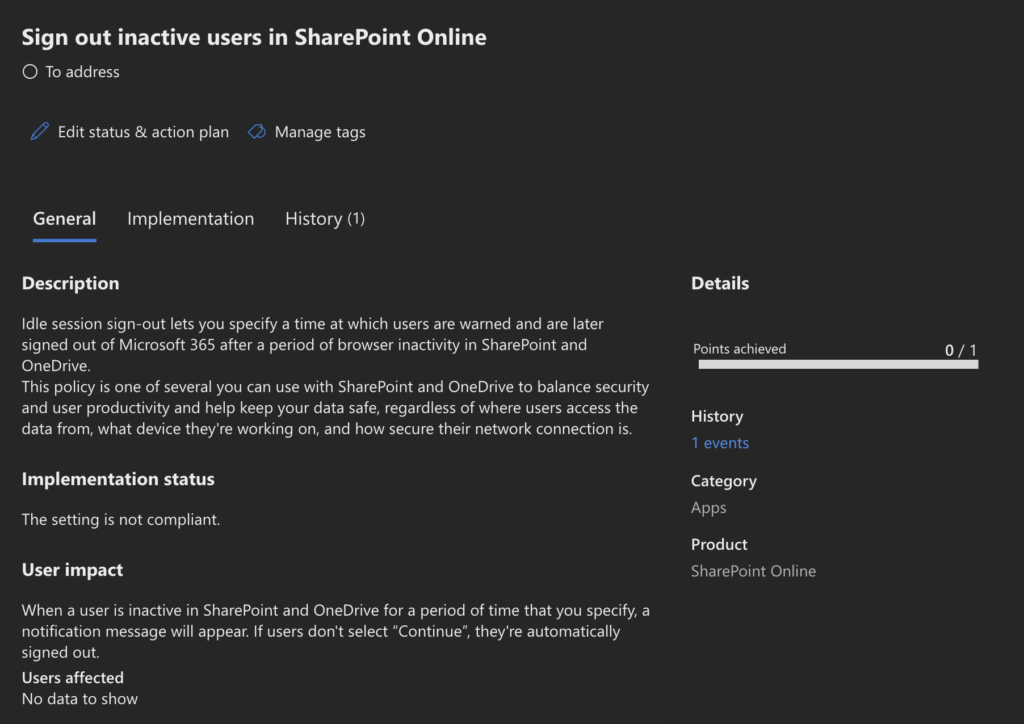Switch to the Implementation tab
1024x724 pixels.
pos(190,219)
